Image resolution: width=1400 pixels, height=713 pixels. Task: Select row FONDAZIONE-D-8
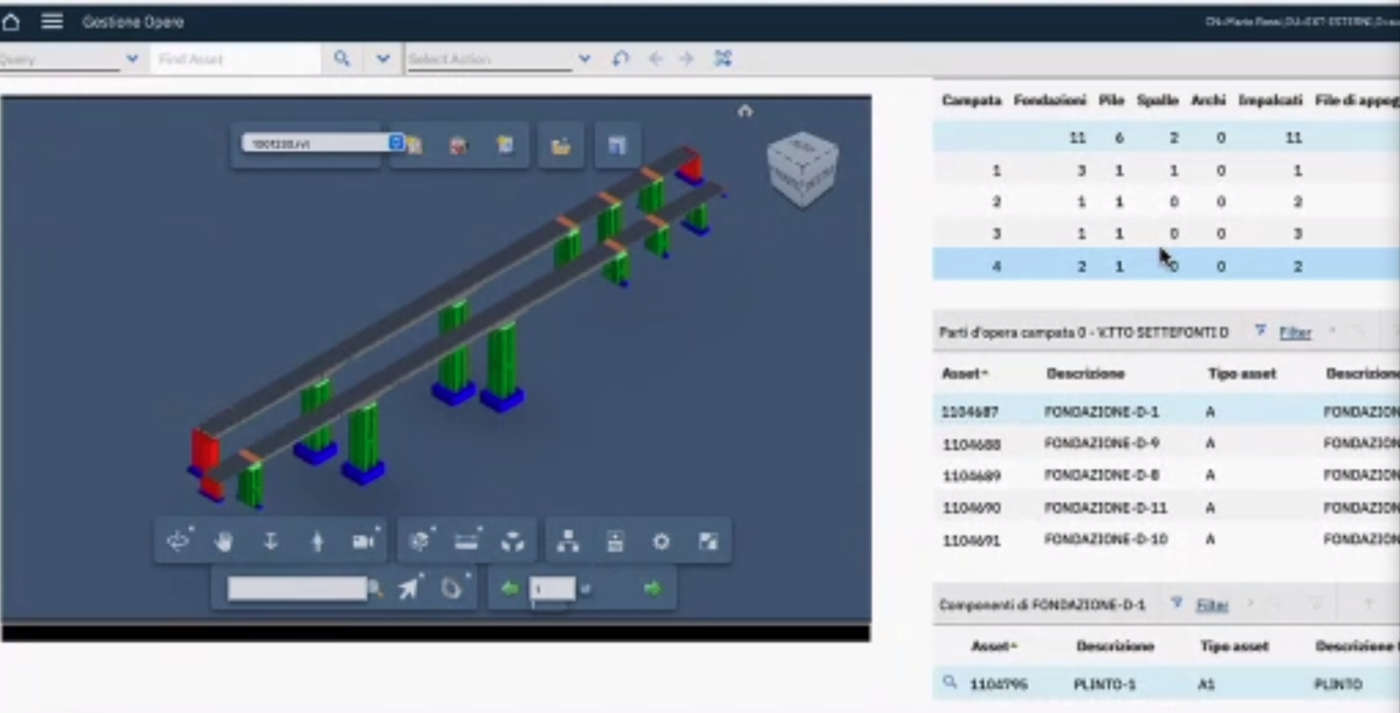[x=1166, y=475]
